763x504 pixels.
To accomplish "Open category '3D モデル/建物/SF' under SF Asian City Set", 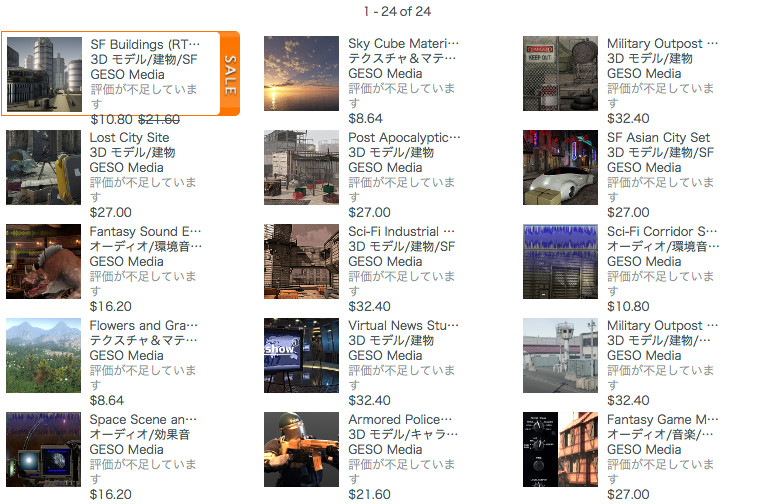I will pos(660,152).
